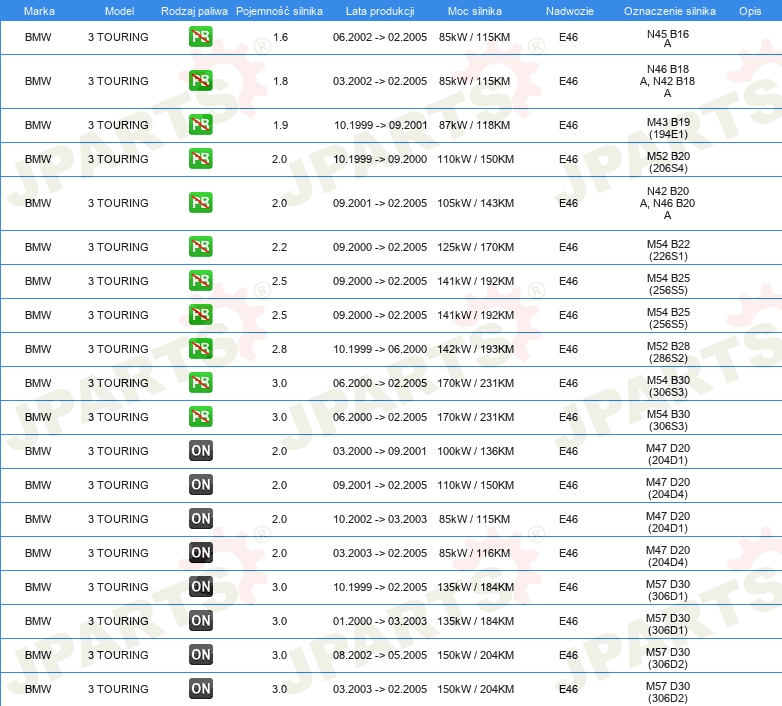Click the Pojemność silnika column header
This screenshot has height=706, width=782.
click(279, 10)
